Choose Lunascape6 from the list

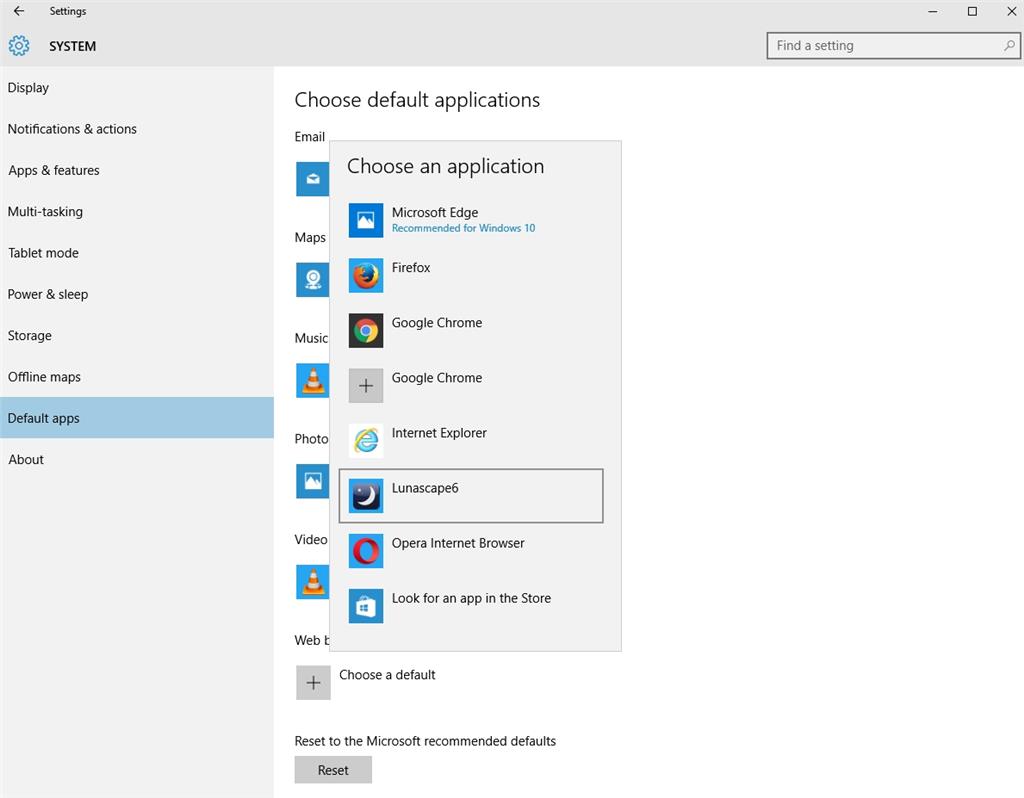[x=471, y=496]
